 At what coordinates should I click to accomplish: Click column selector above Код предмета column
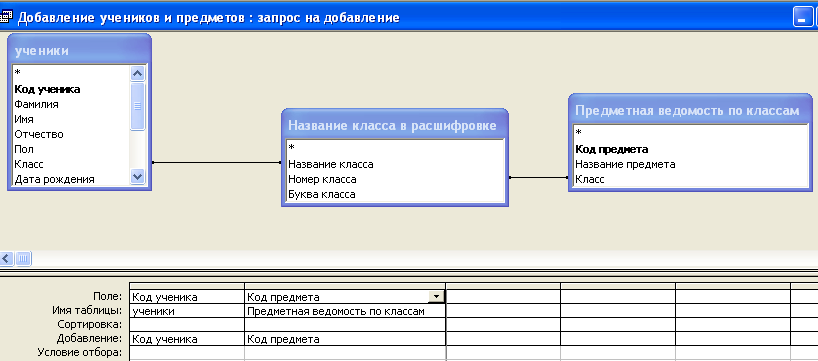tap(345, 286)
